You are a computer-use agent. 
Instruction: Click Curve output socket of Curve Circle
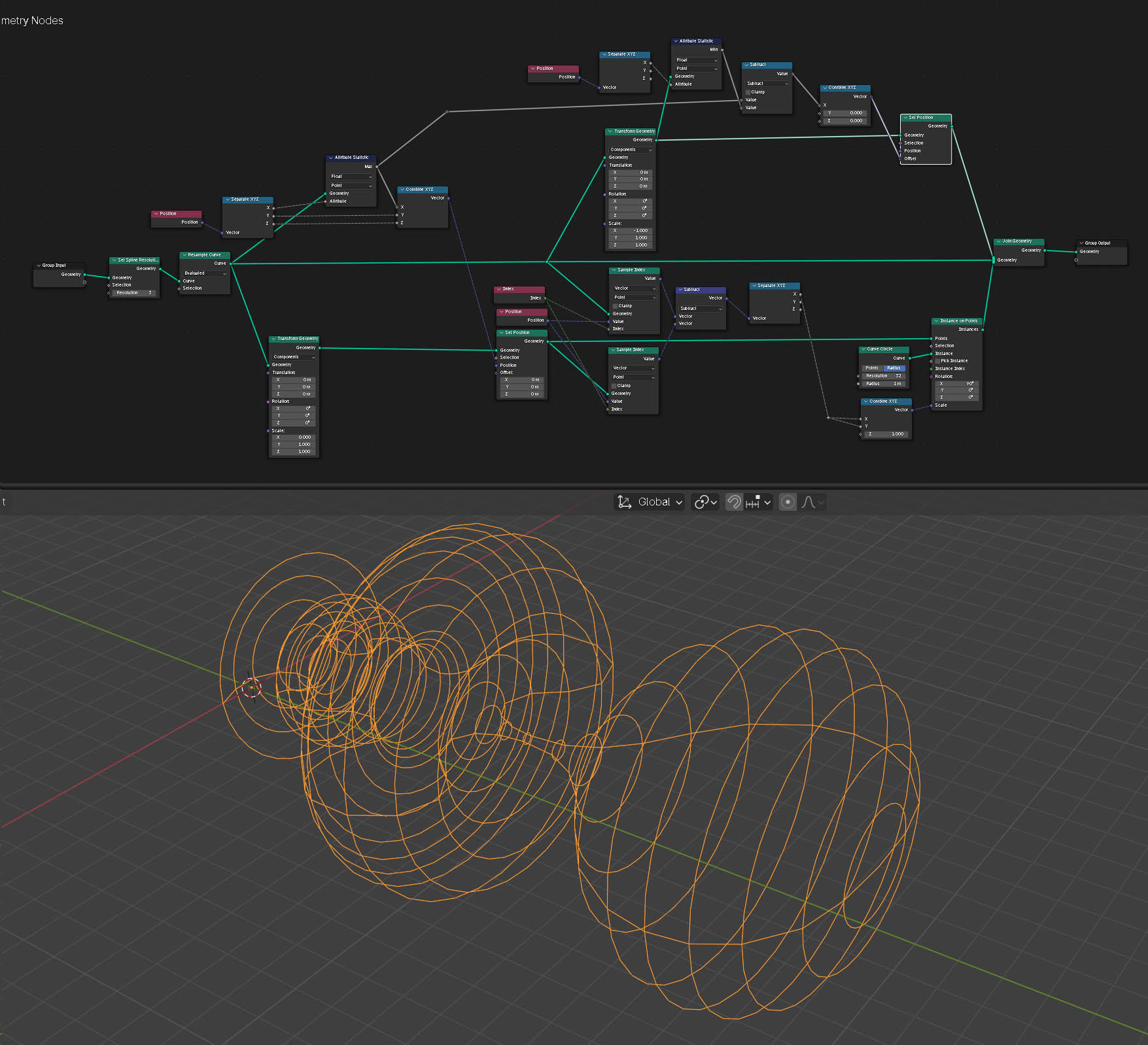(x=909, y=358)
